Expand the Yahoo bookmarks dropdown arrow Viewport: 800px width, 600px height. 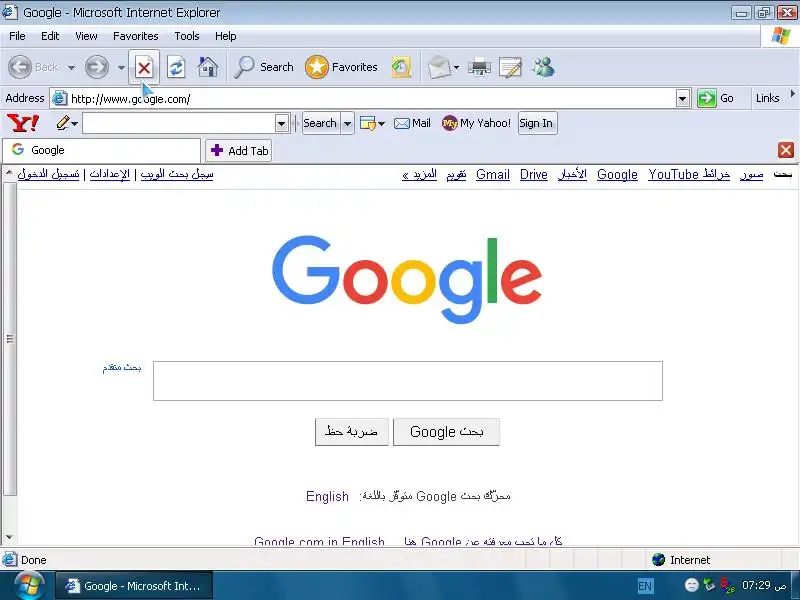(381, 123)
